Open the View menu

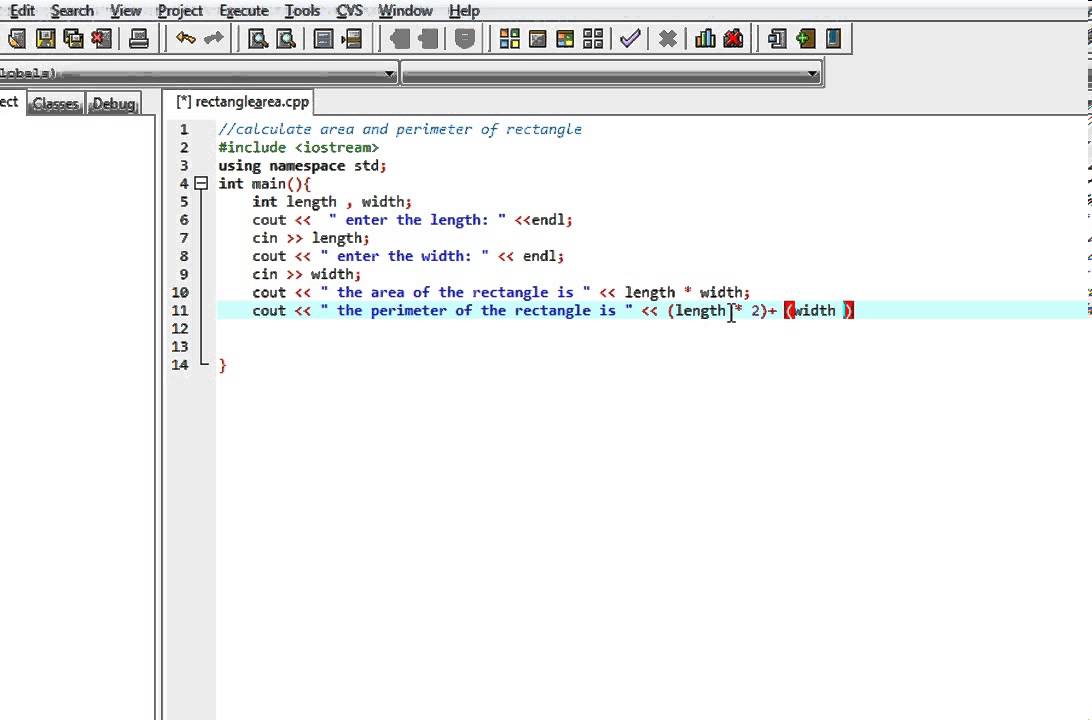(x=125, y=10)
